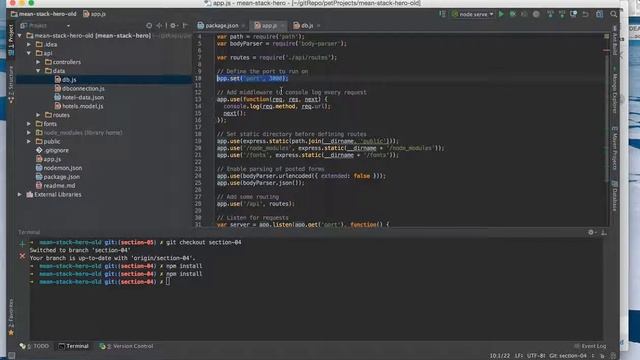The image size is (640, 360).
Task: Click UTF-8 encoding in status bar
Action: click(536, 356)
